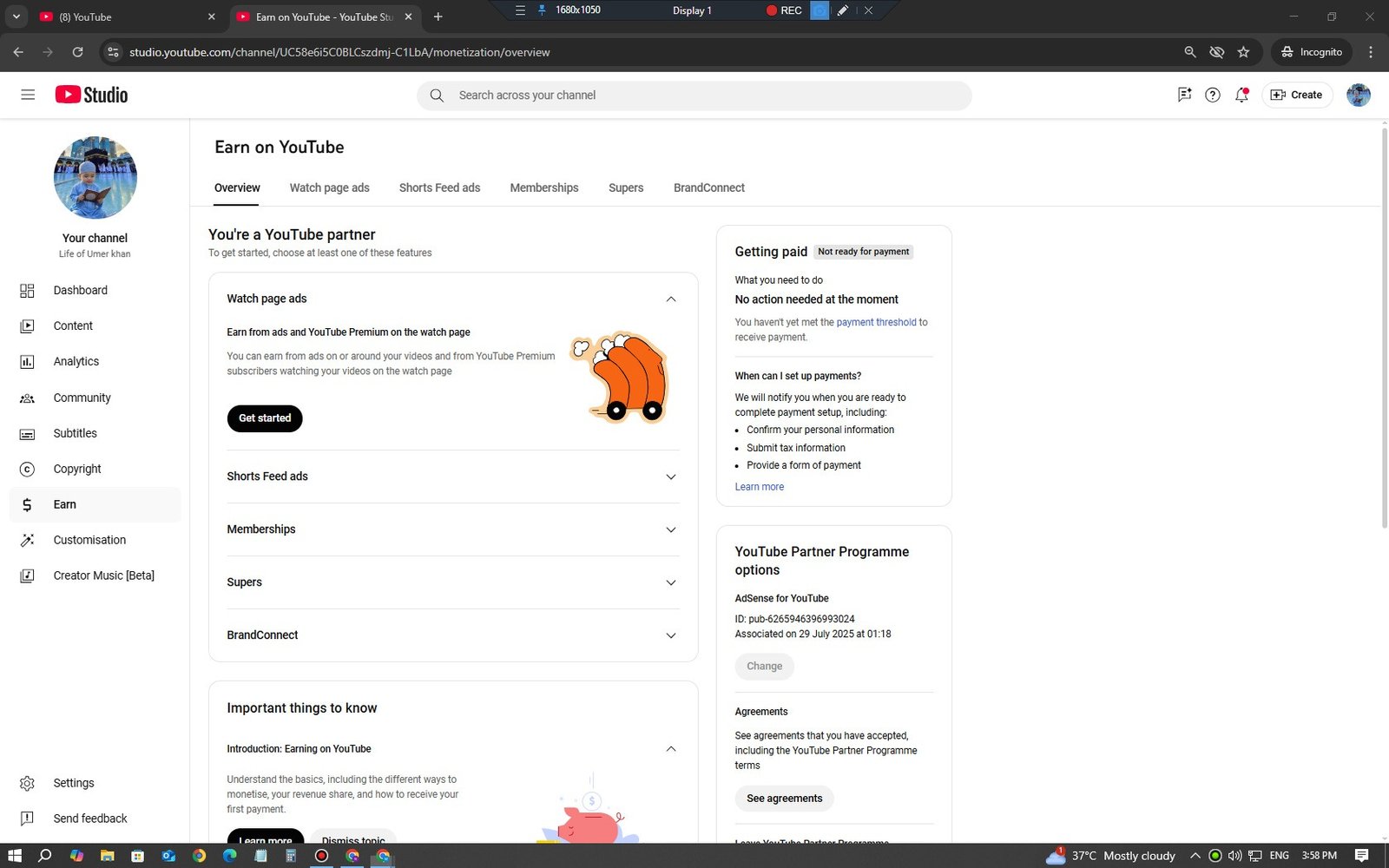This screenshot has height=868, width=1389.
Task: Open the Windows Start menu
Action: point(15,856)
